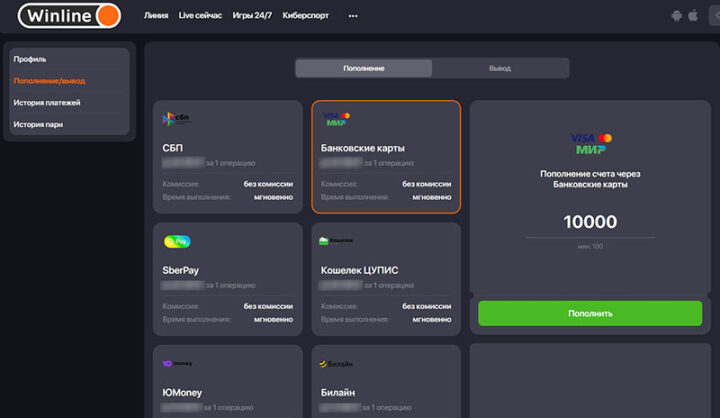Click the ЮMoney logo icon
The height and width of the screenshot is (418, 720).
(177, 363)
